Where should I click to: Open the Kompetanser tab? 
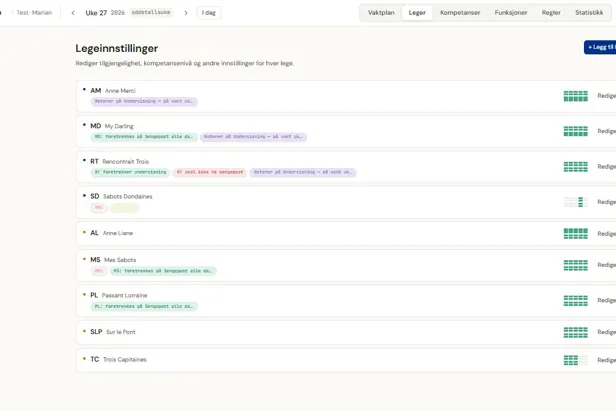[x=460, y=13]
